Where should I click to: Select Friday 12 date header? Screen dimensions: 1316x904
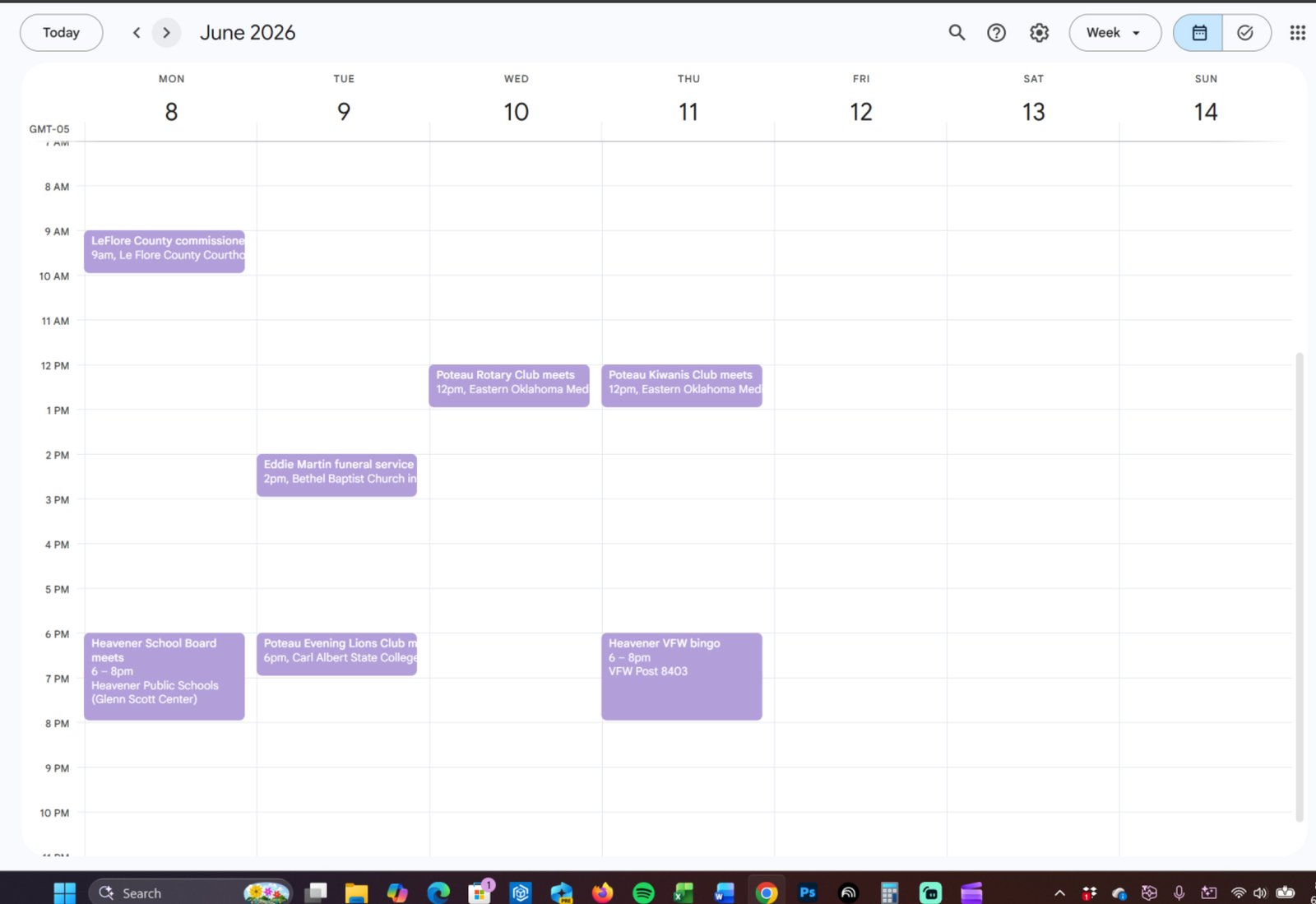pos(861,111)
